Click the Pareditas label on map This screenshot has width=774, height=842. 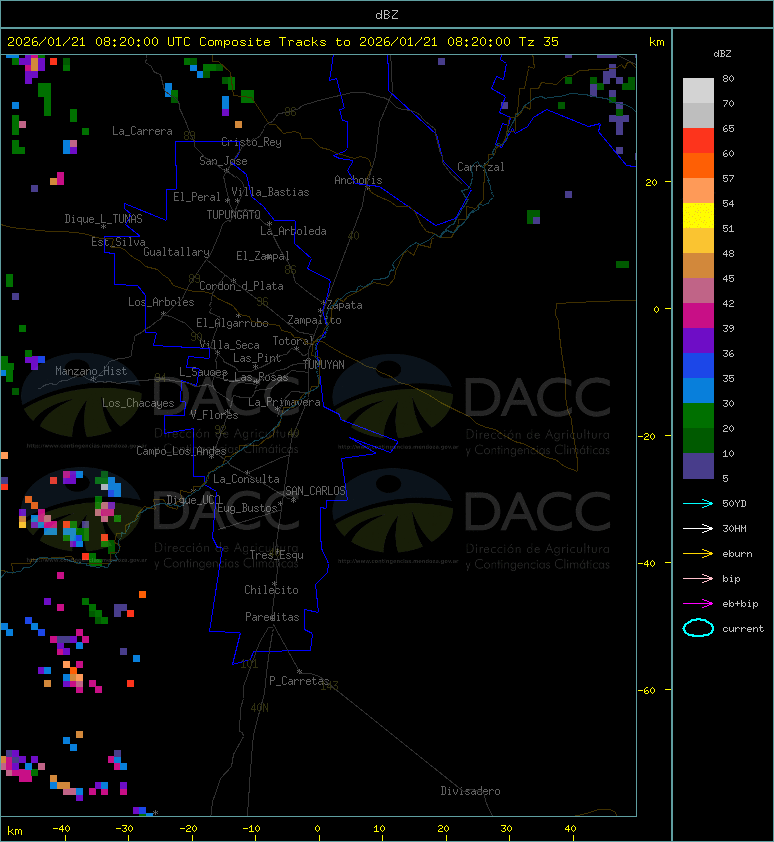tap(272, 617)
